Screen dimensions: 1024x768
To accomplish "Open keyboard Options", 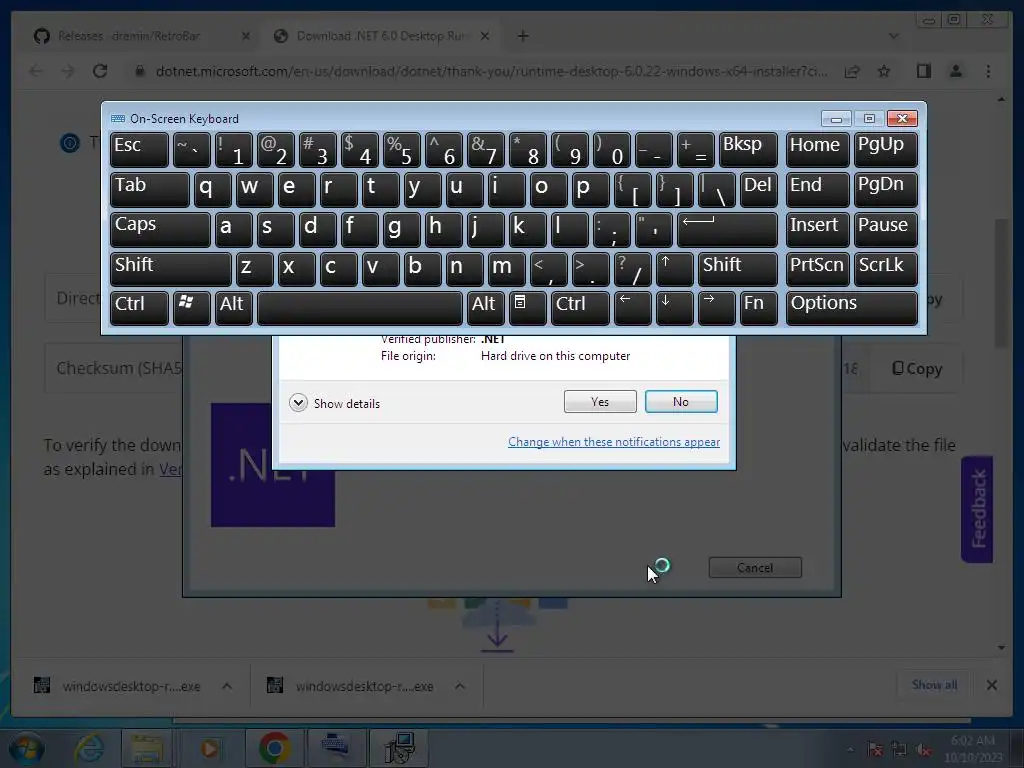I will [852, 308].
